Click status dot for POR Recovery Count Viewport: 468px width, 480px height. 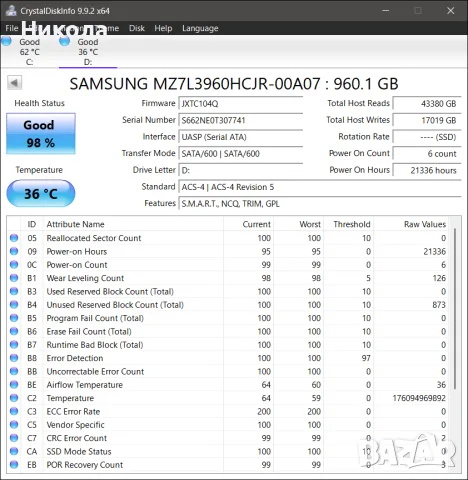[x=14, y=464]
